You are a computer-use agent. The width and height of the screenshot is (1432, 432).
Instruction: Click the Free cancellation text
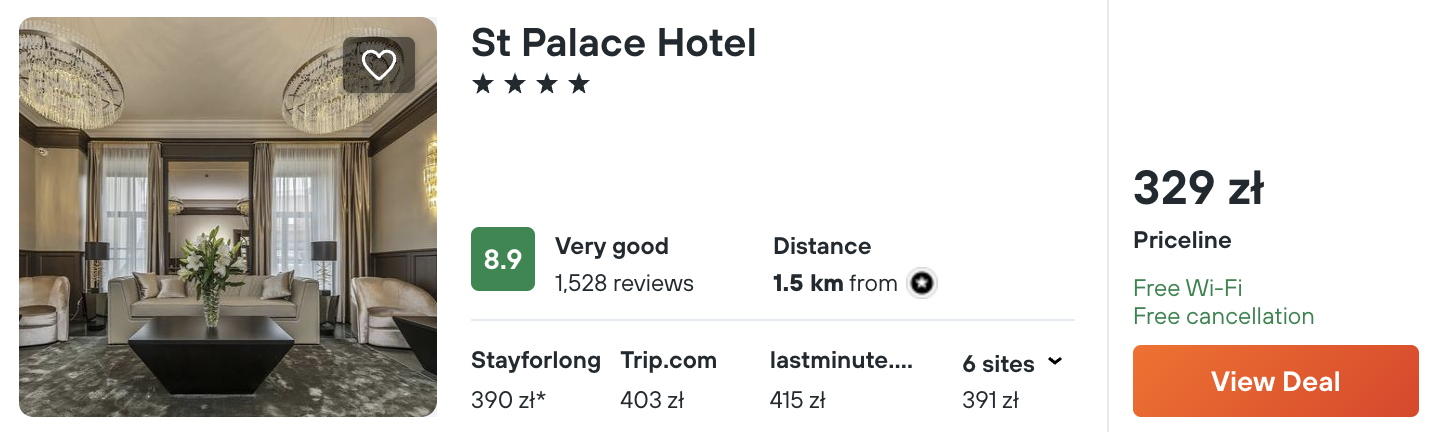pyautogui.click(x=1223, y=317)
